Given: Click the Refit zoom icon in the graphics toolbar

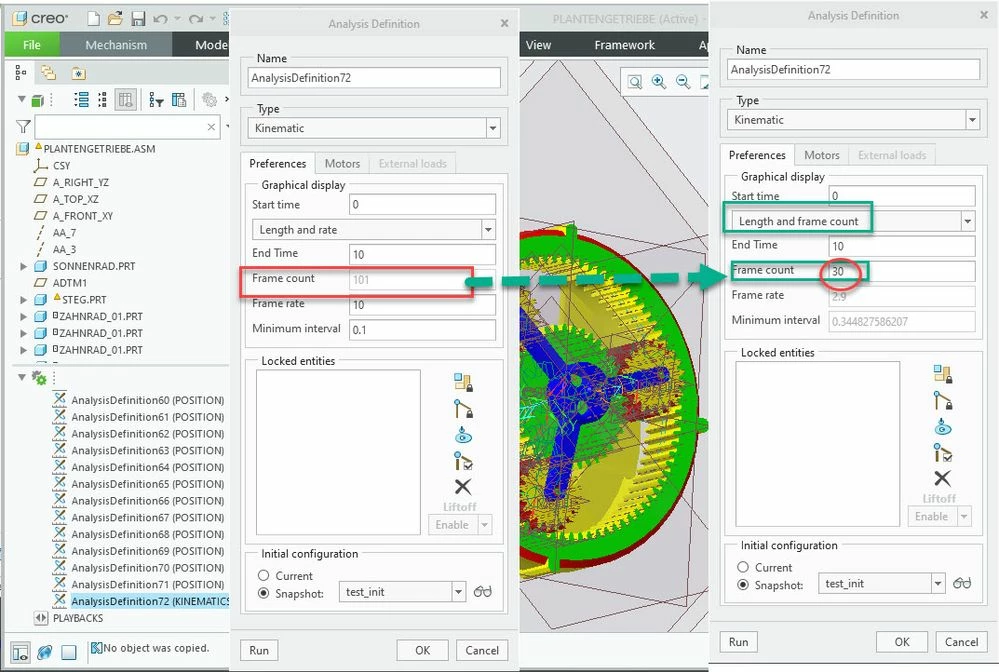Looking at the screenshot, I should pyautogui.click(x=635, y=82).
